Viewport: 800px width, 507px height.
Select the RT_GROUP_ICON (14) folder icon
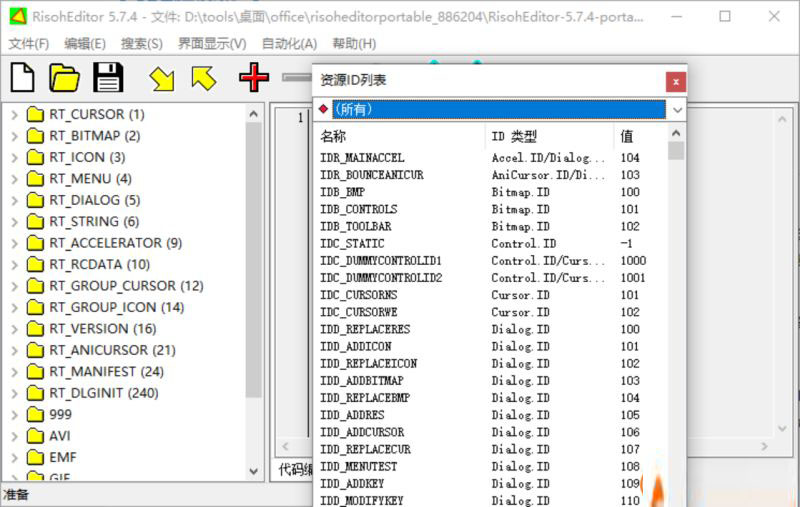click(x=35, y=307)
